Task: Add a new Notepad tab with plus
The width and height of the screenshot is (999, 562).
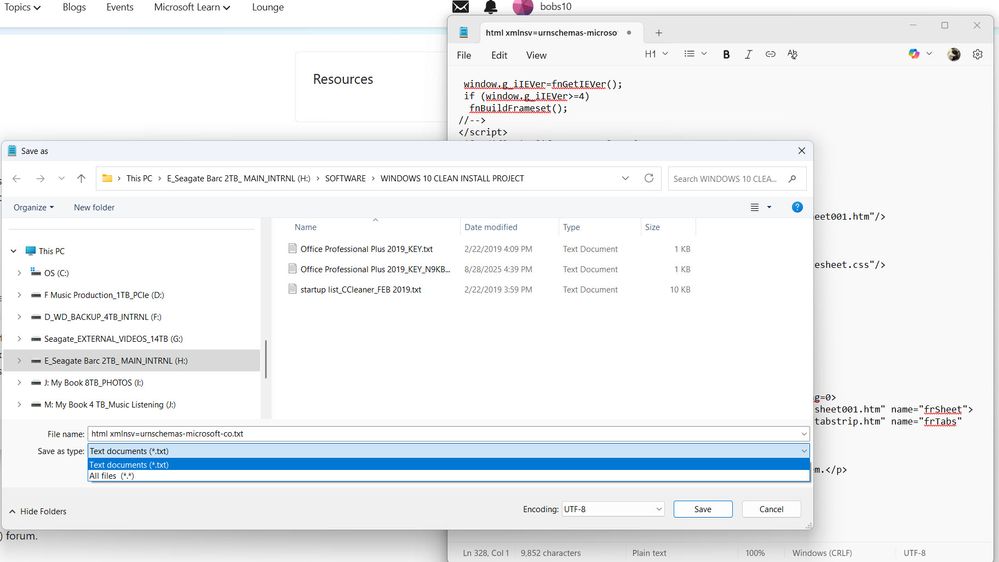Action: tap(659, 32)
